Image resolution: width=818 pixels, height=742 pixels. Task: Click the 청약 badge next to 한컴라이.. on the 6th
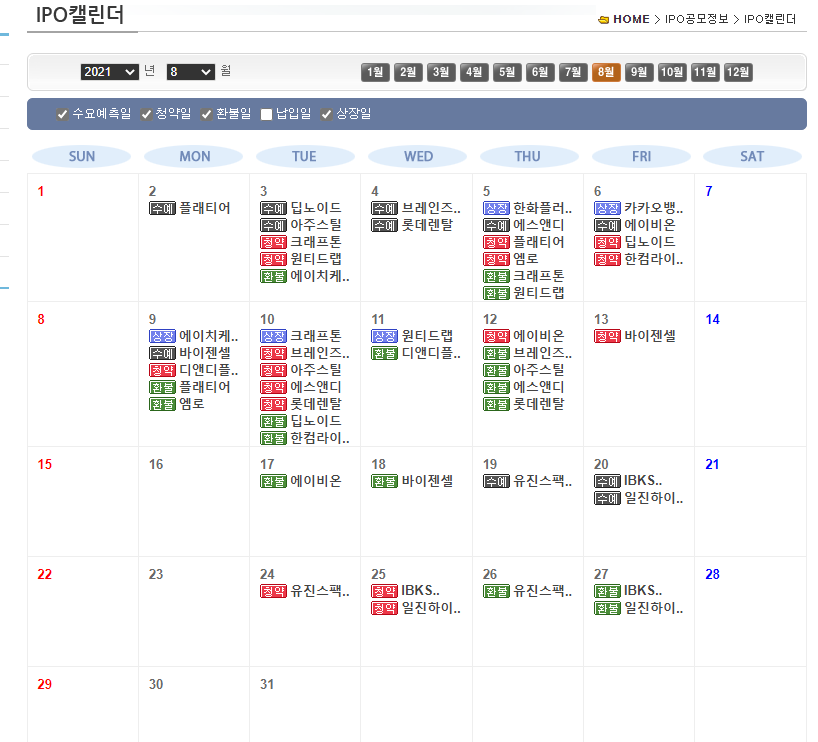pos(607,259)
